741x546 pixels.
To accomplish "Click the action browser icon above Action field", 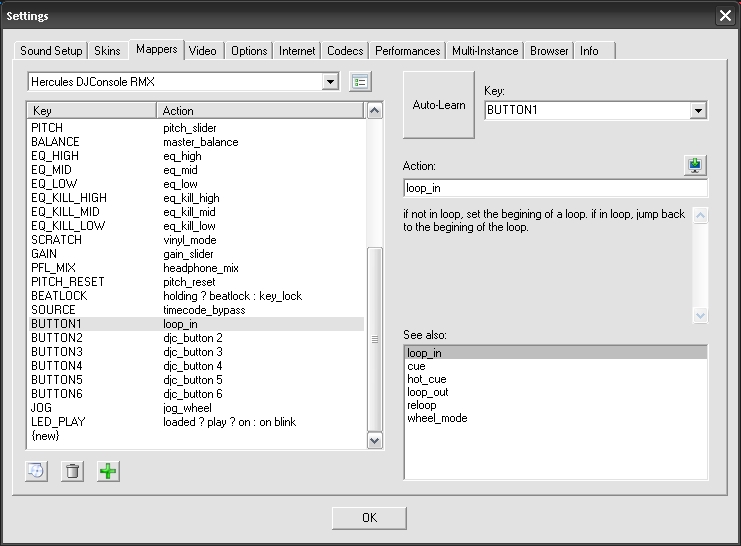I will coord(695,165).
